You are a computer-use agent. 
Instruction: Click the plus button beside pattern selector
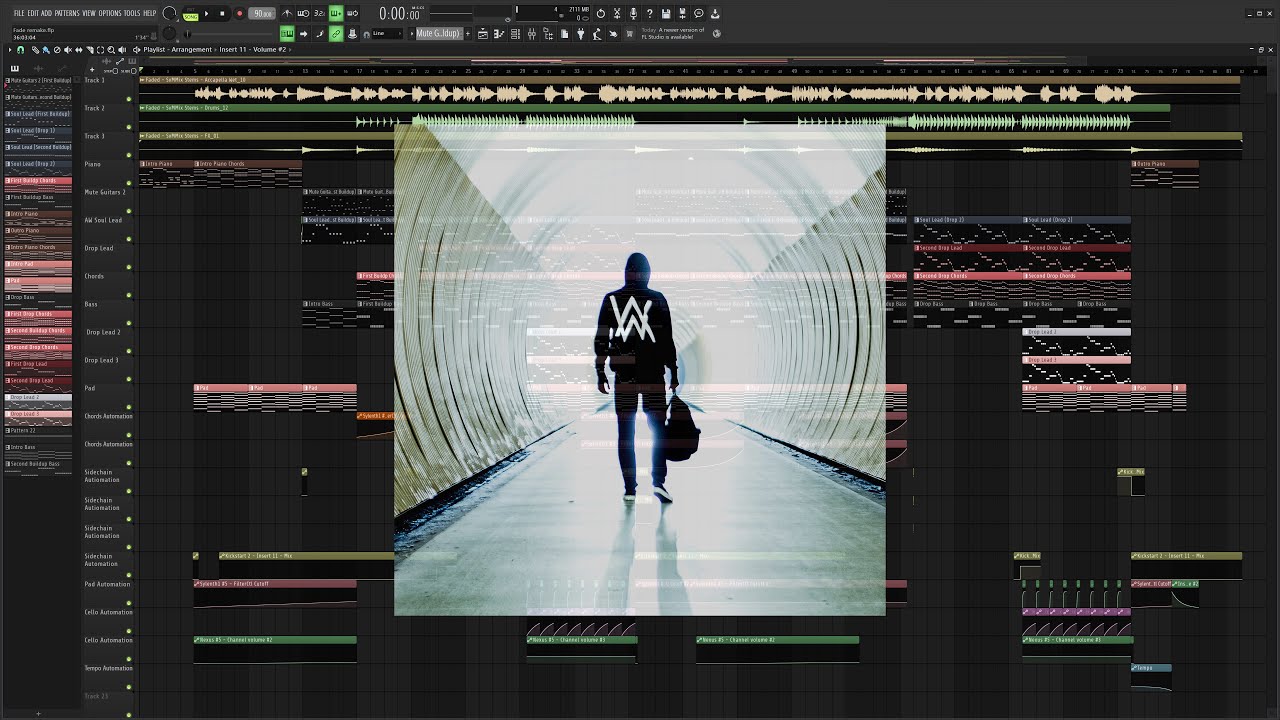(468, 34)
